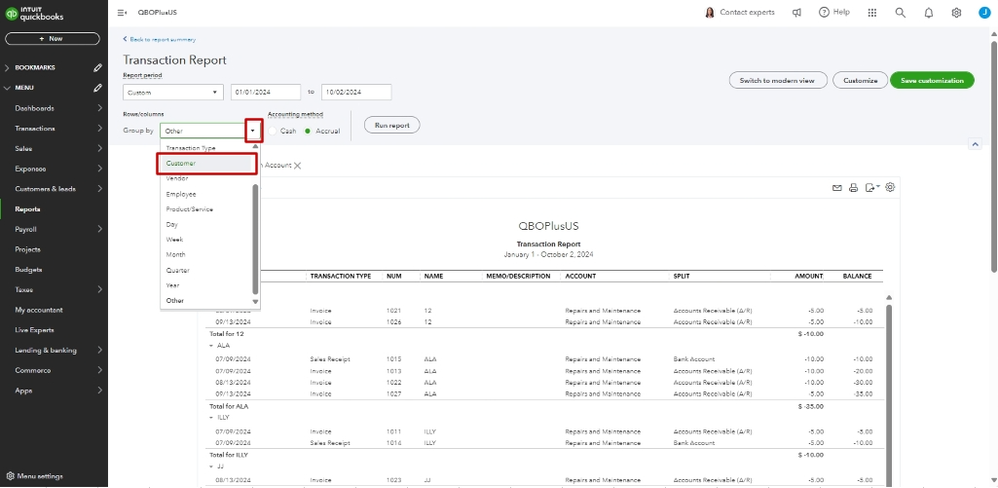
Task: Collapse the navigation menu hamburger icon
Action: 122,13
